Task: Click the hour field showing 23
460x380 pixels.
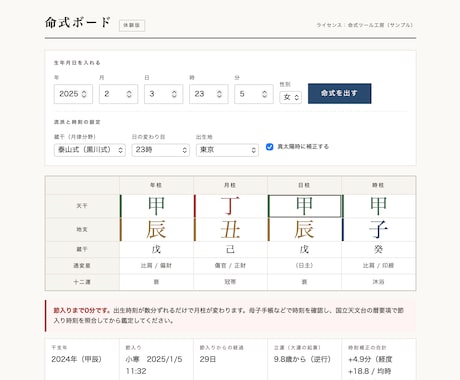Action: [x=209, y=94]
